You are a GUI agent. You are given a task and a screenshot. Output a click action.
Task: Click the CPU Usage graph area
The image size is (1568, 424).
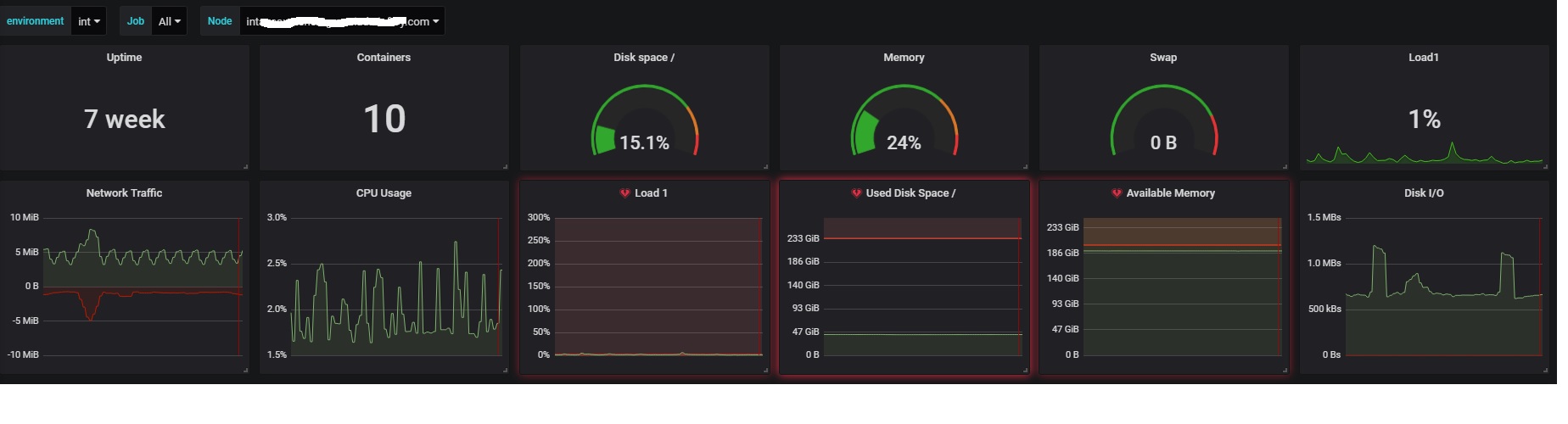pyautogui.click(x=396, y=286)
